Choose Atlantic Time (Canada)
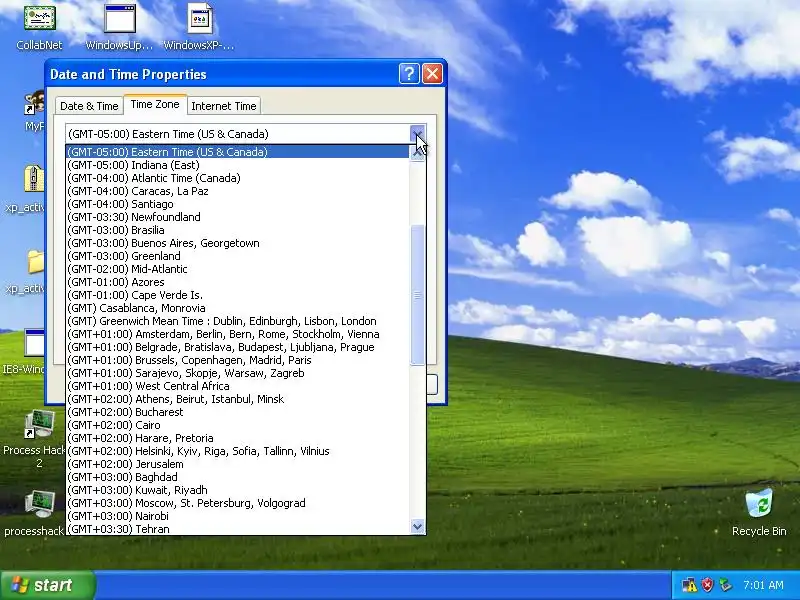Image resolution: width=800 pixels, height=600 pixels. (238, 178)
